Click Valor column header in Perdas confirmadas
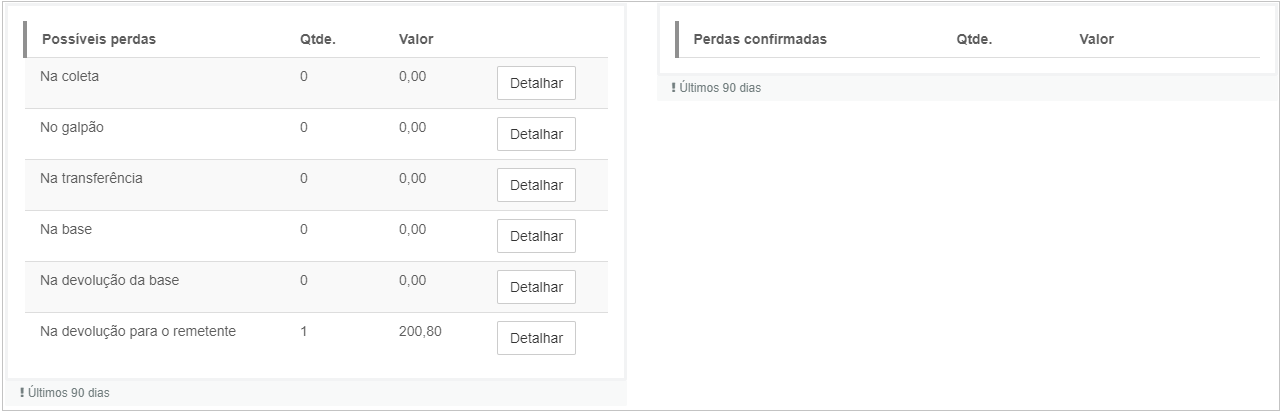Image resolution: width=1284 pixels, height=419 pixels. [x=1097, y=39]
